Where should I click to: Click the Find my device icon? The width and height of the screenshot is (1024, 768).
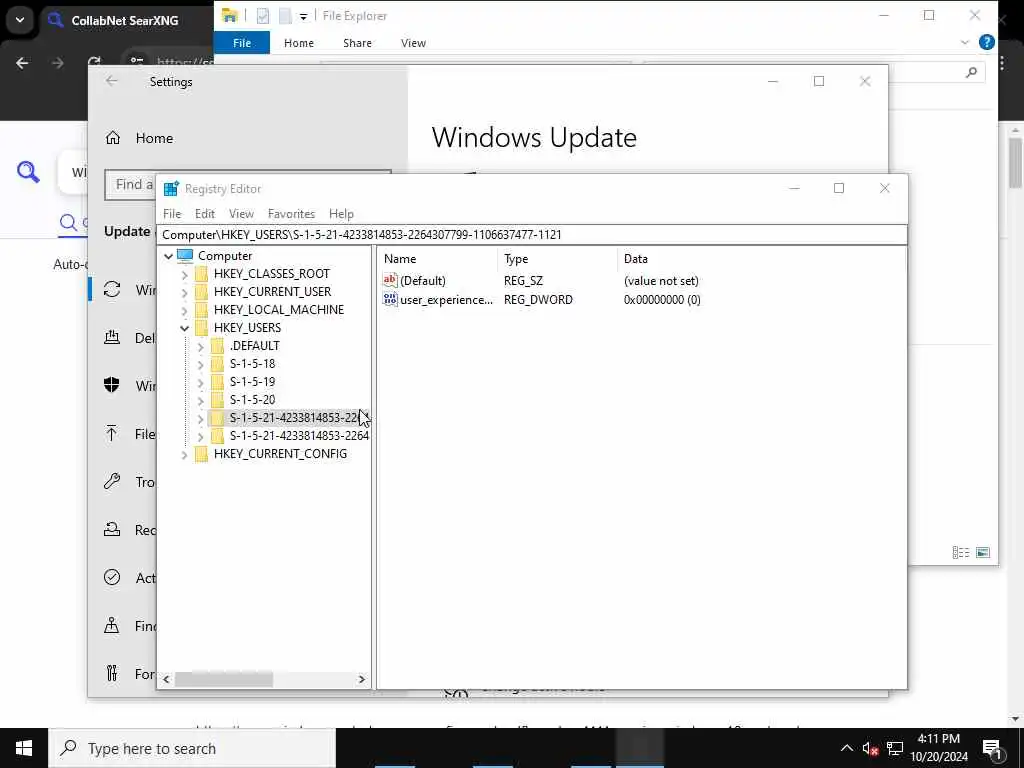point(112,626)
